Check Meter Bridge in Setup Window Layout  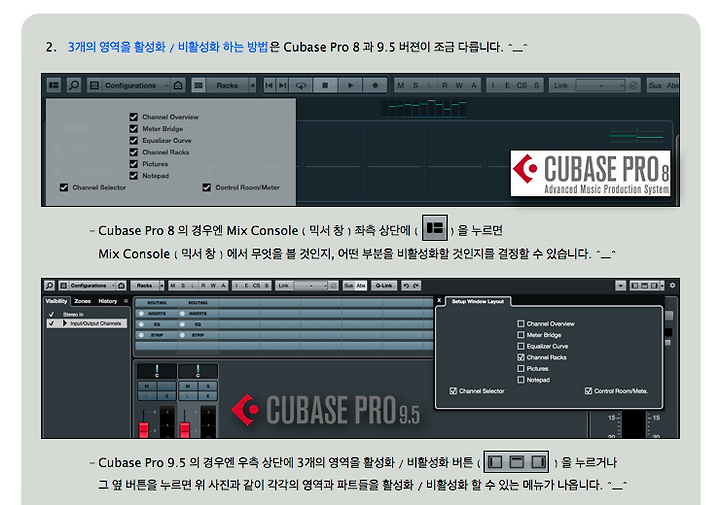coord(521,335)
